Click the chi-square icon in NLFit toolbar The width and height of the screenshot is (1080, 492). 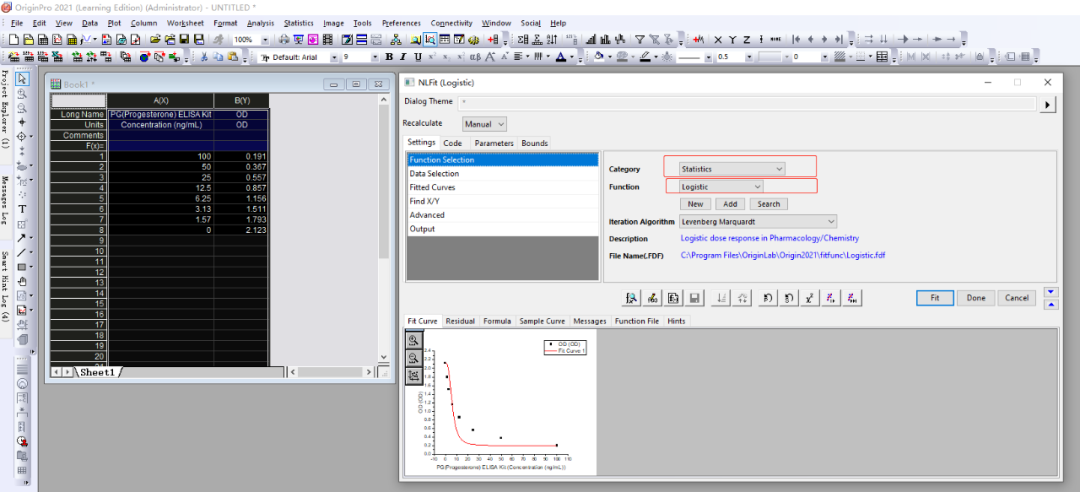(x=808, y=298)
